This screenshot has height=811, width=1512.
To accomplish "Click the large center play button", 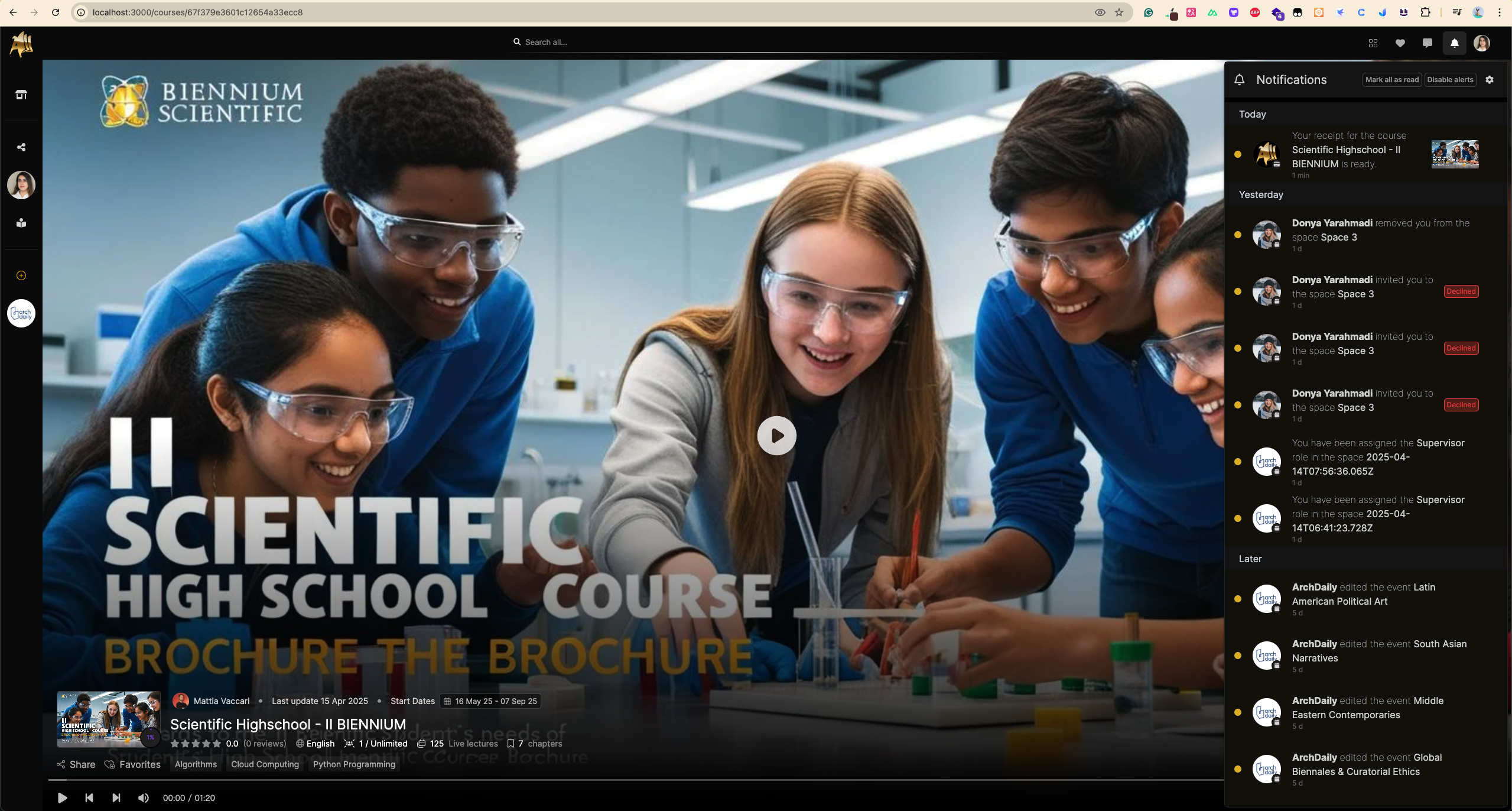I will point(776,436).
